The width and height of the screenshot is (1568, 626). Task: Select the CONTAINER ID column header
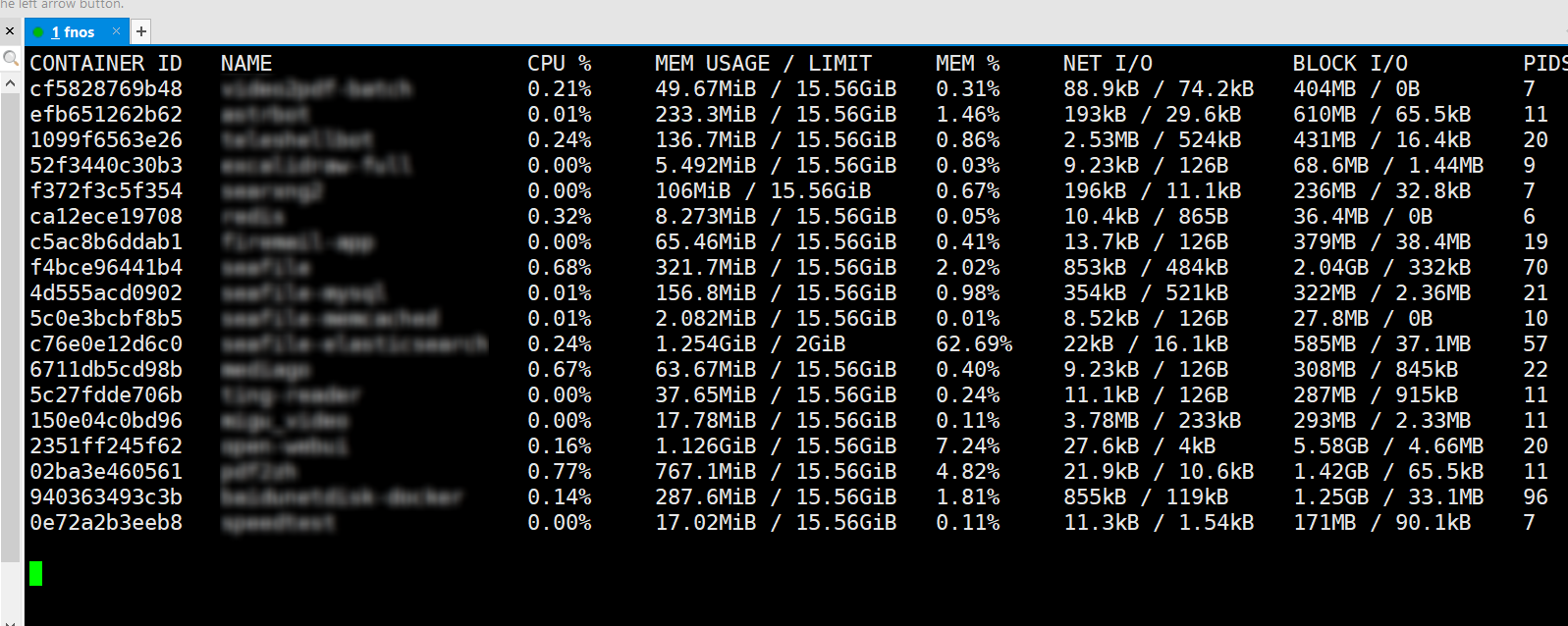(106, 64)
